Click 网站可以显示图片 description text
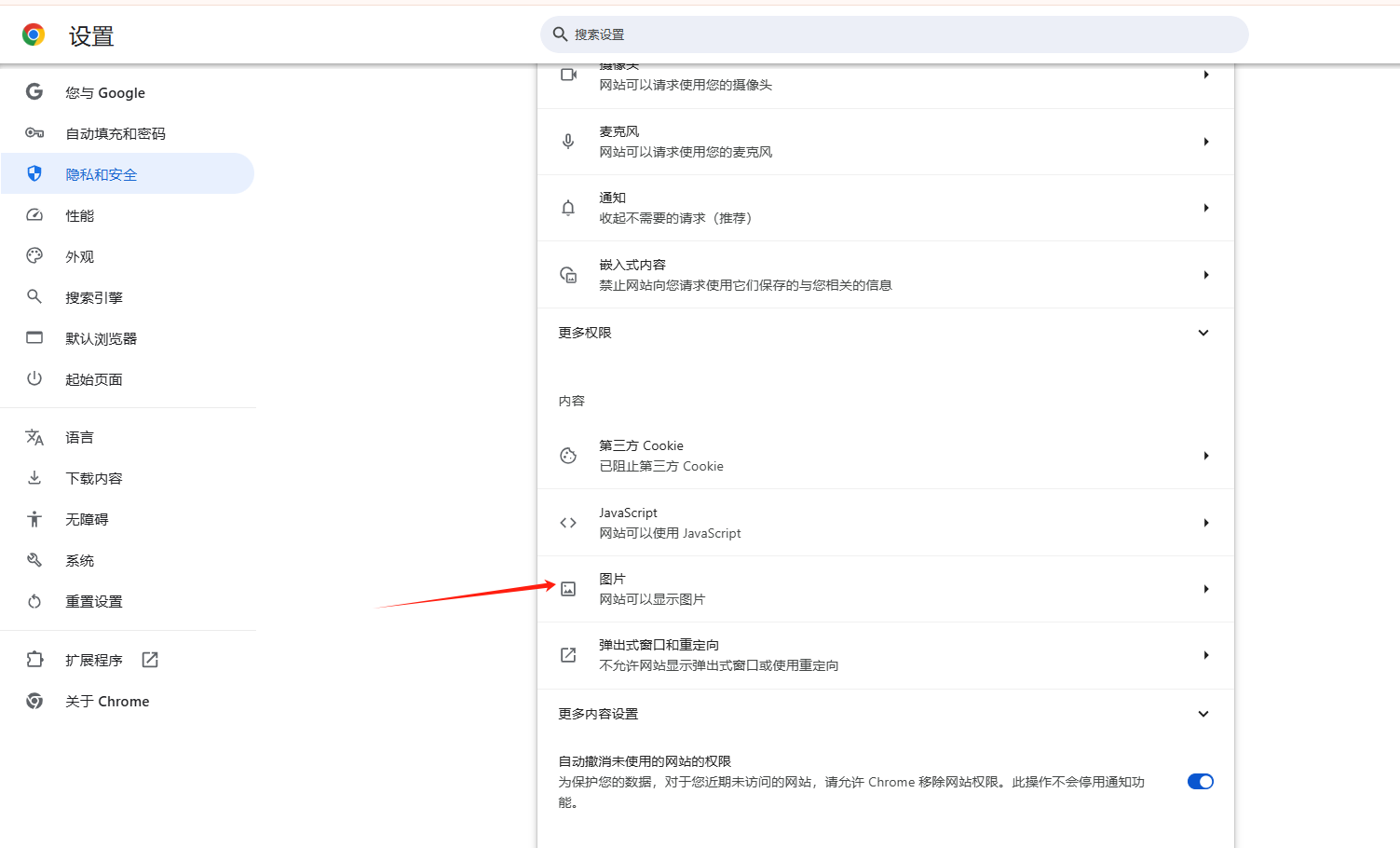This screenshot has width=1400, height=848. coord(652,599)
